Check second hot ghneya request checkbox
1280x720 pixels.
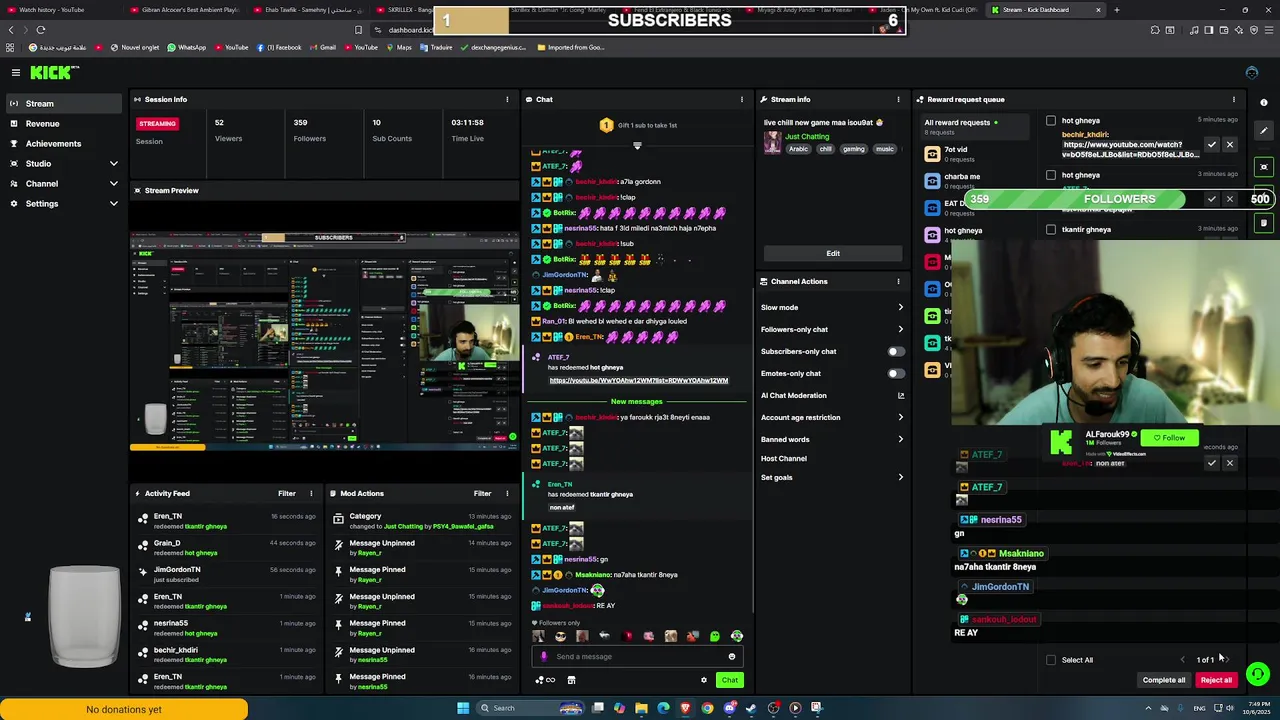(x=1051, y=175)
